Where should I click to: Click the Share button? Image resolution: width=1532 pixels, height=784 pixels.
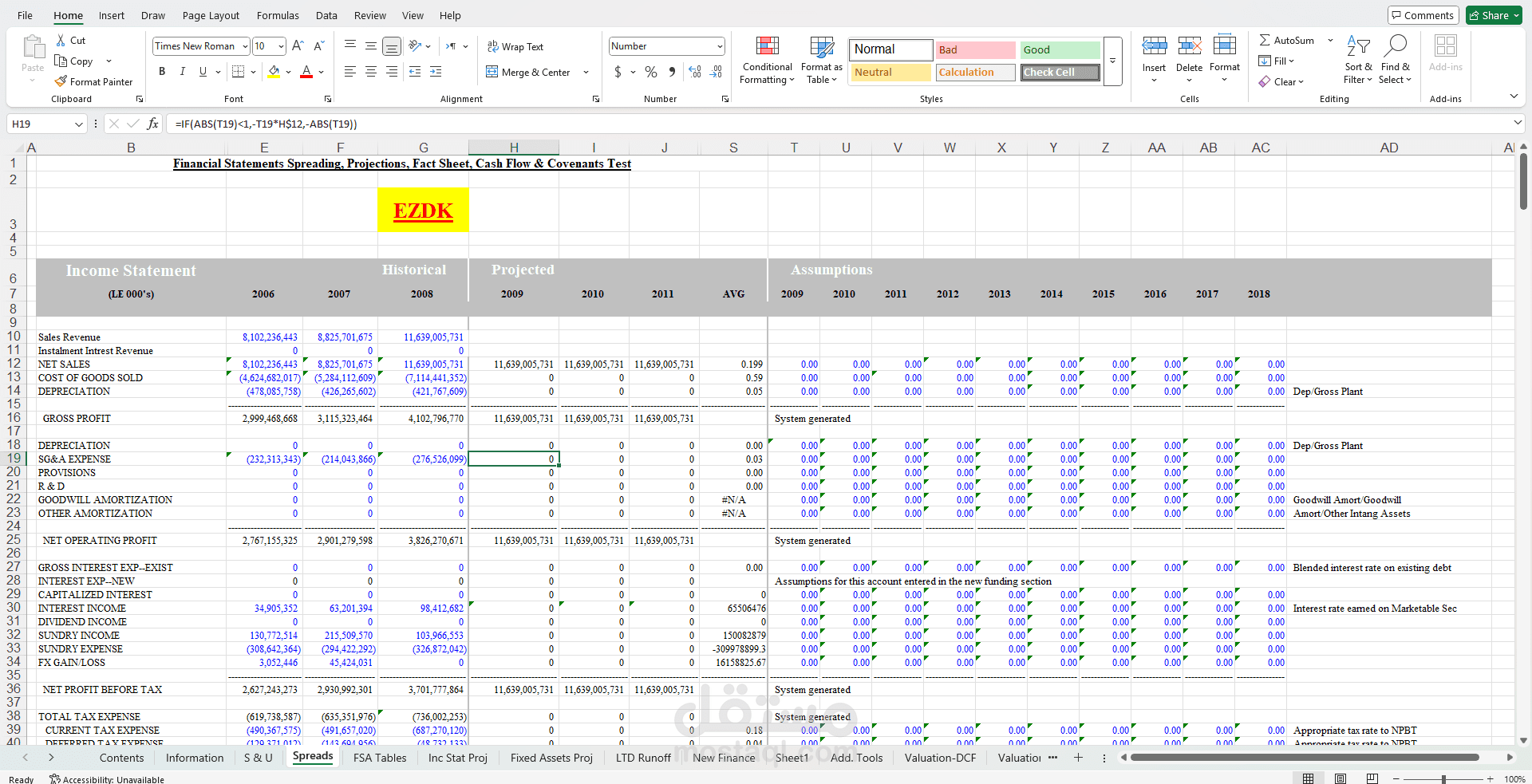[x=1494, y=15]
